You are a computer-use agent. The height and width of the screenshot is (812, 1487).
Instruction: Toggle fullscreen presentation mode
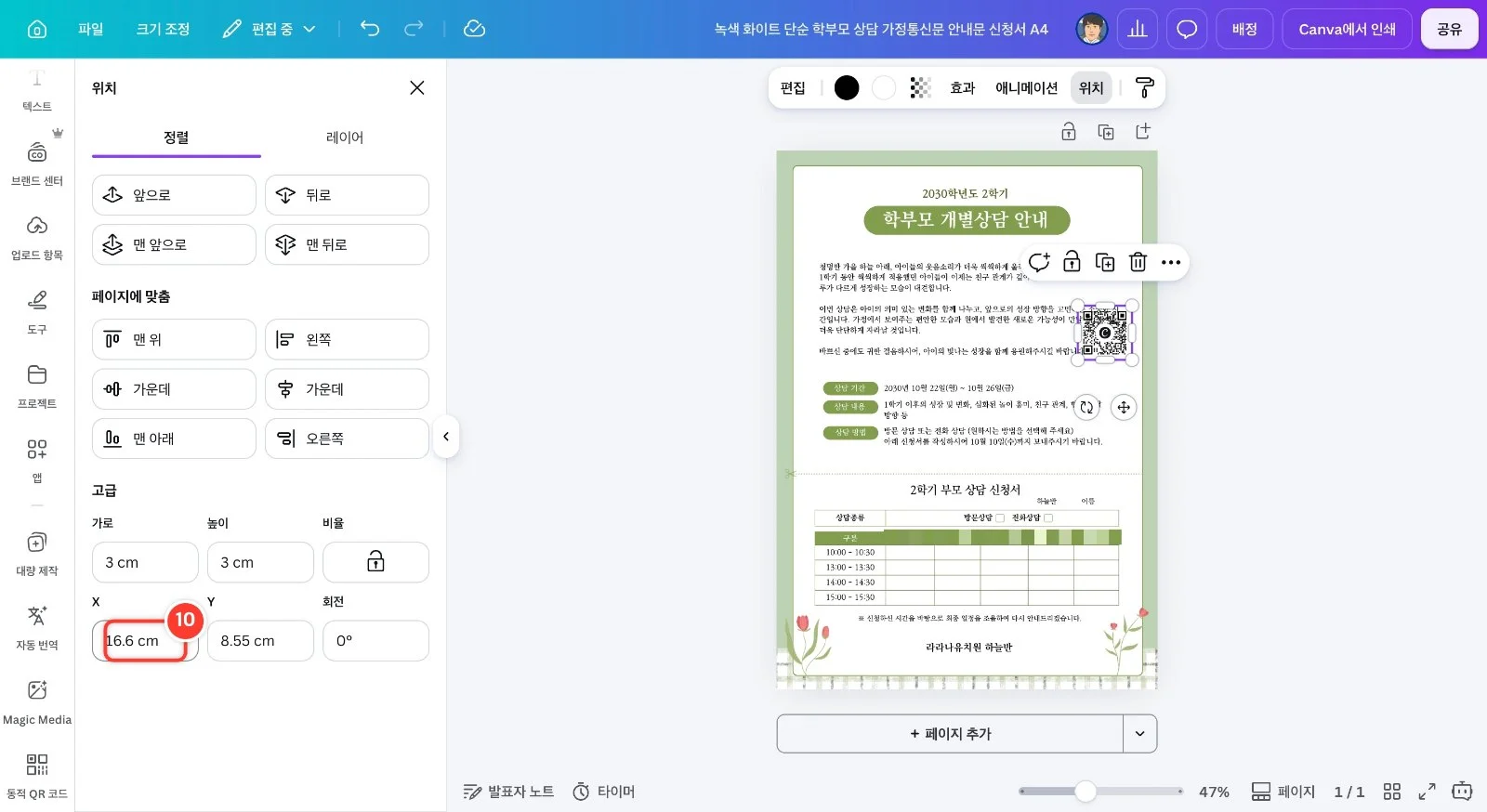tap(1427, 792)
